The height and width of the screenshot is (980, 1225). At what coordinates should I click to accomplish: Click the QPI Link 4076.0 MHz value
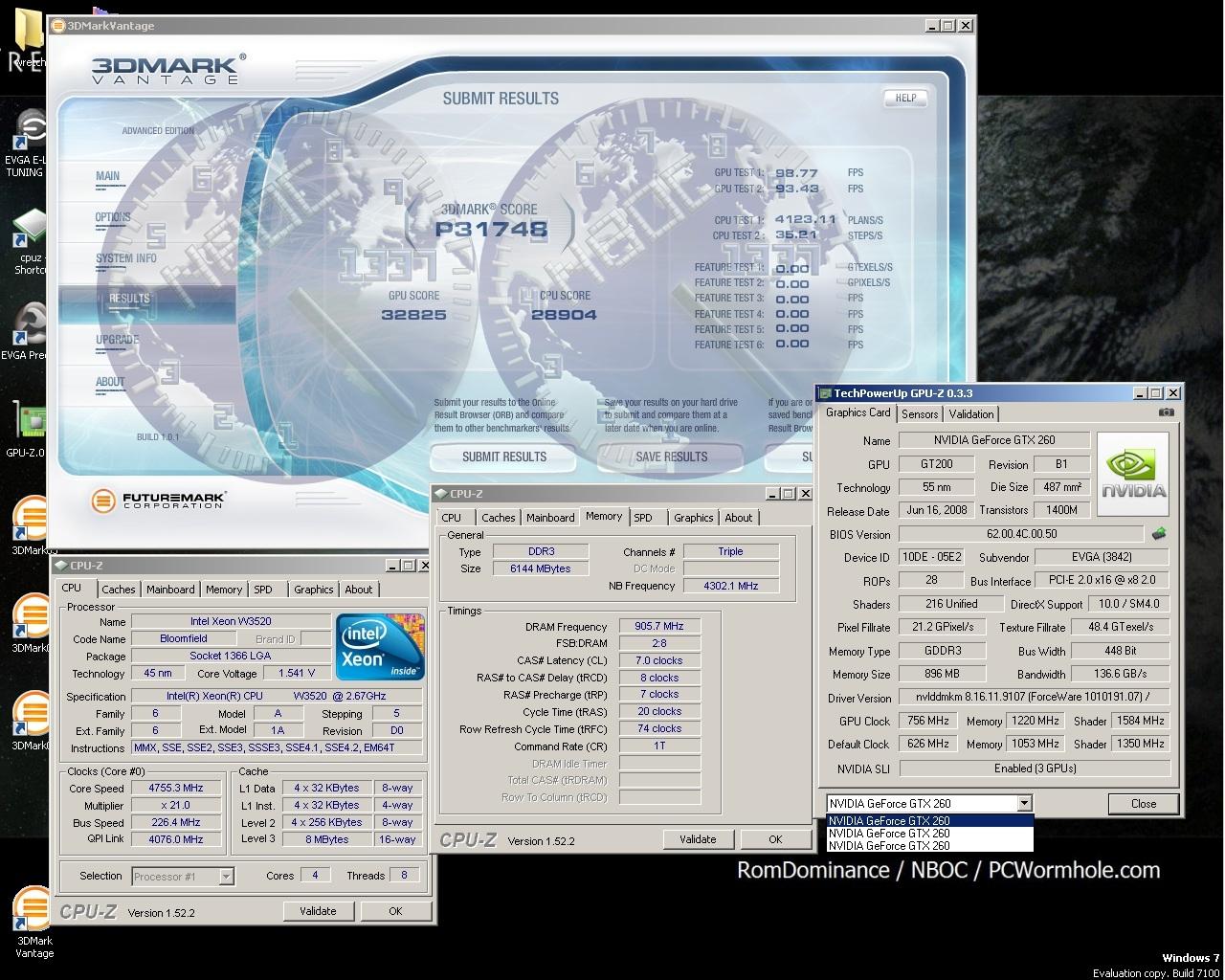176,839
